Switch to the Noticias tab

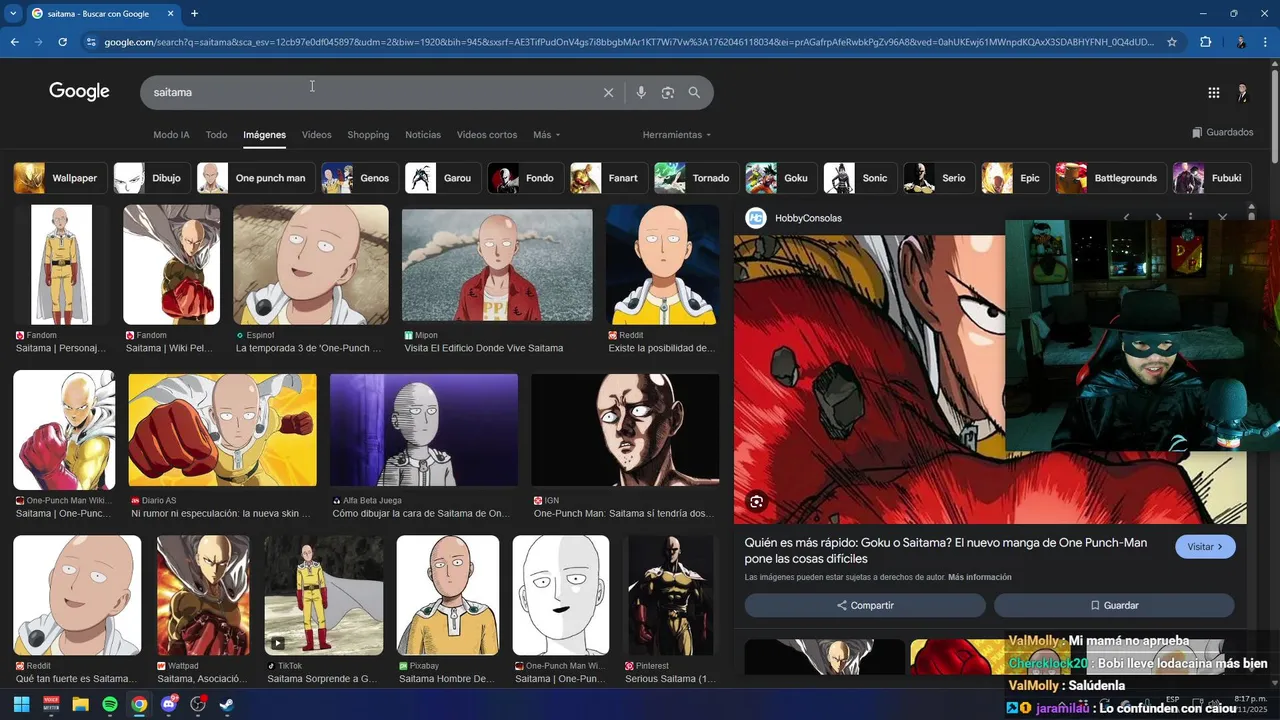(423, 135)
